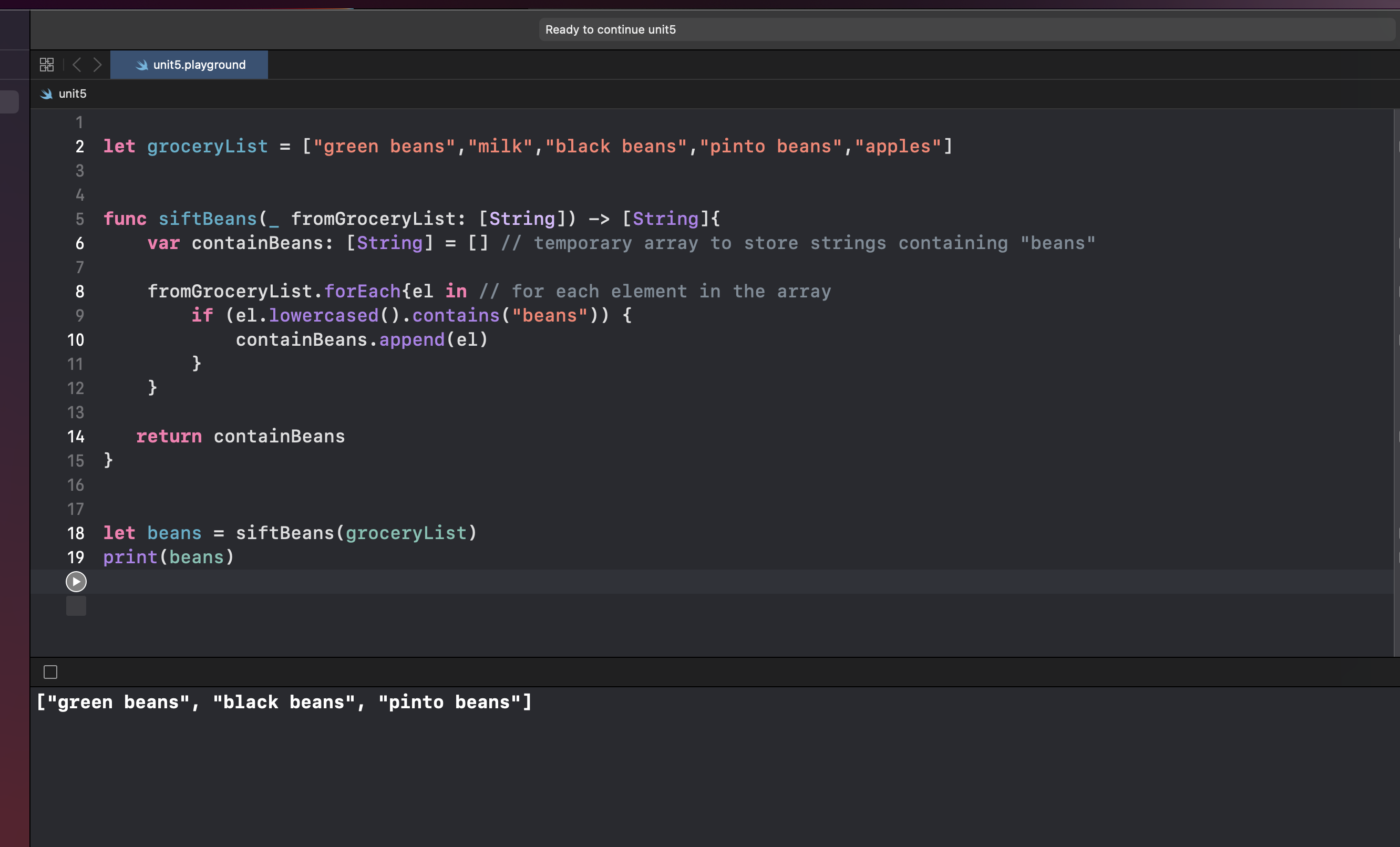Toggle the debug console visibility square

[50, 672]
